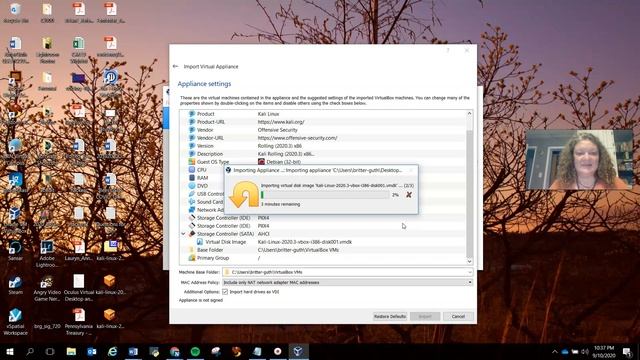
Task: Click the Cancel button in wizard
Action: tap(458, 316)
